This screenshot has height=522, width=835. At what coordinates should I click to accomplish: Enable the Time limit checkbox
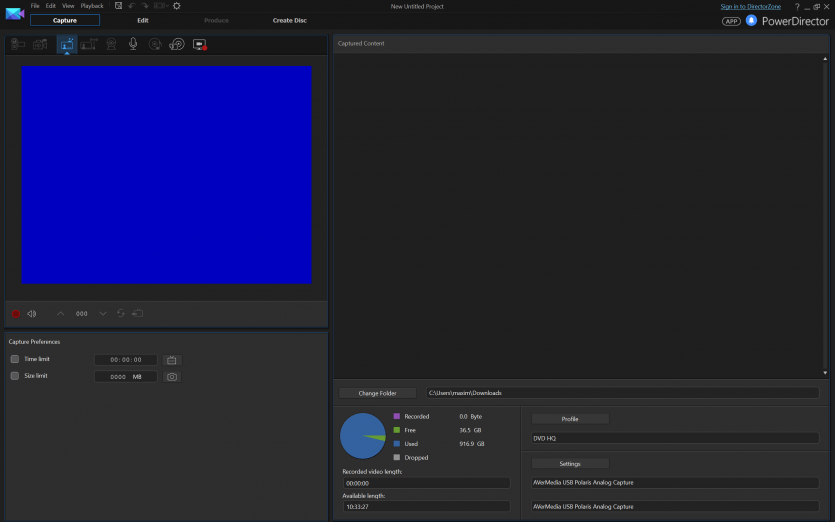[x=15, y=359]
